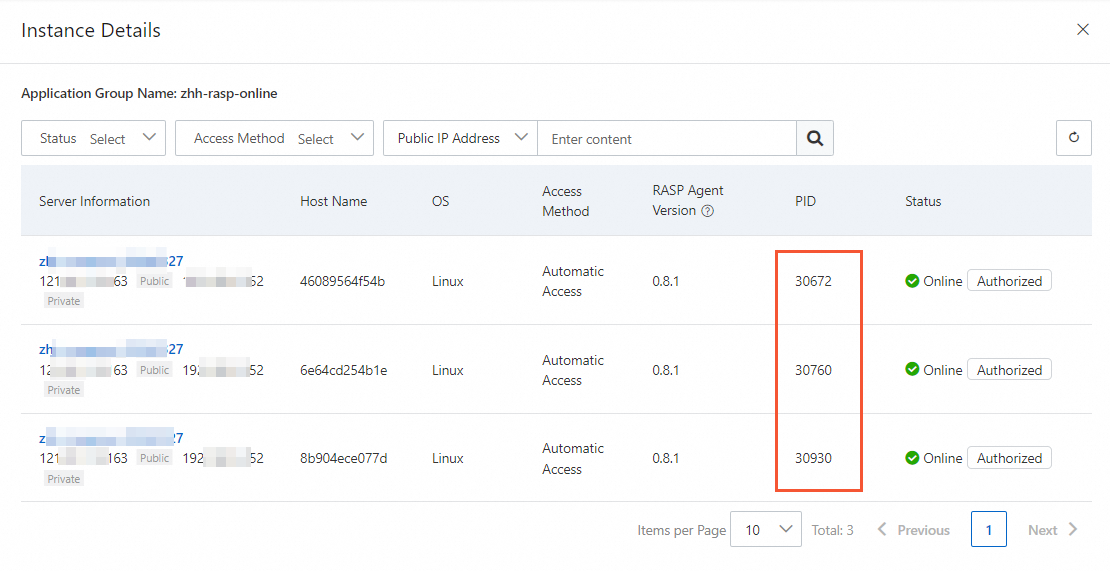
Task: Click the refresh icon button
Action: (1073, 138)
